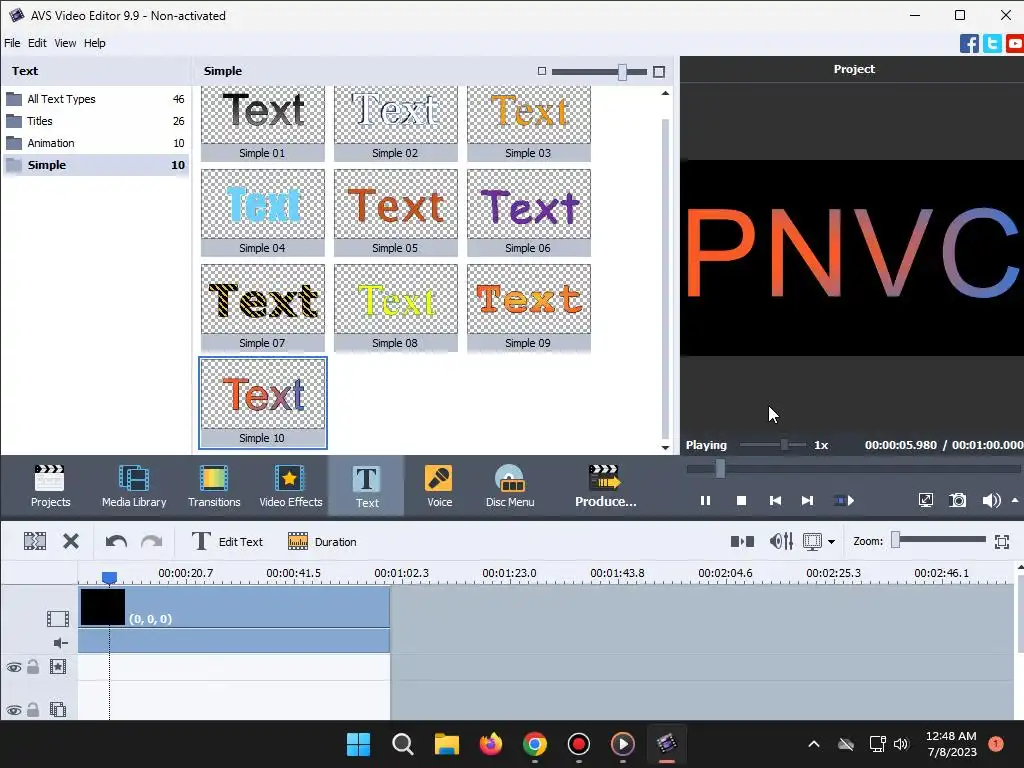The height and width of the screenshot is (768, 1024).
Task: Redo the last action
Action: coord(152,541)
